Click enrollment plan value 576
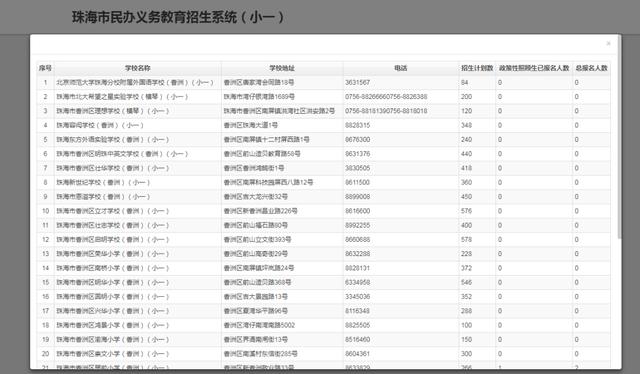640x374 pixels. [x=467, y=211]
